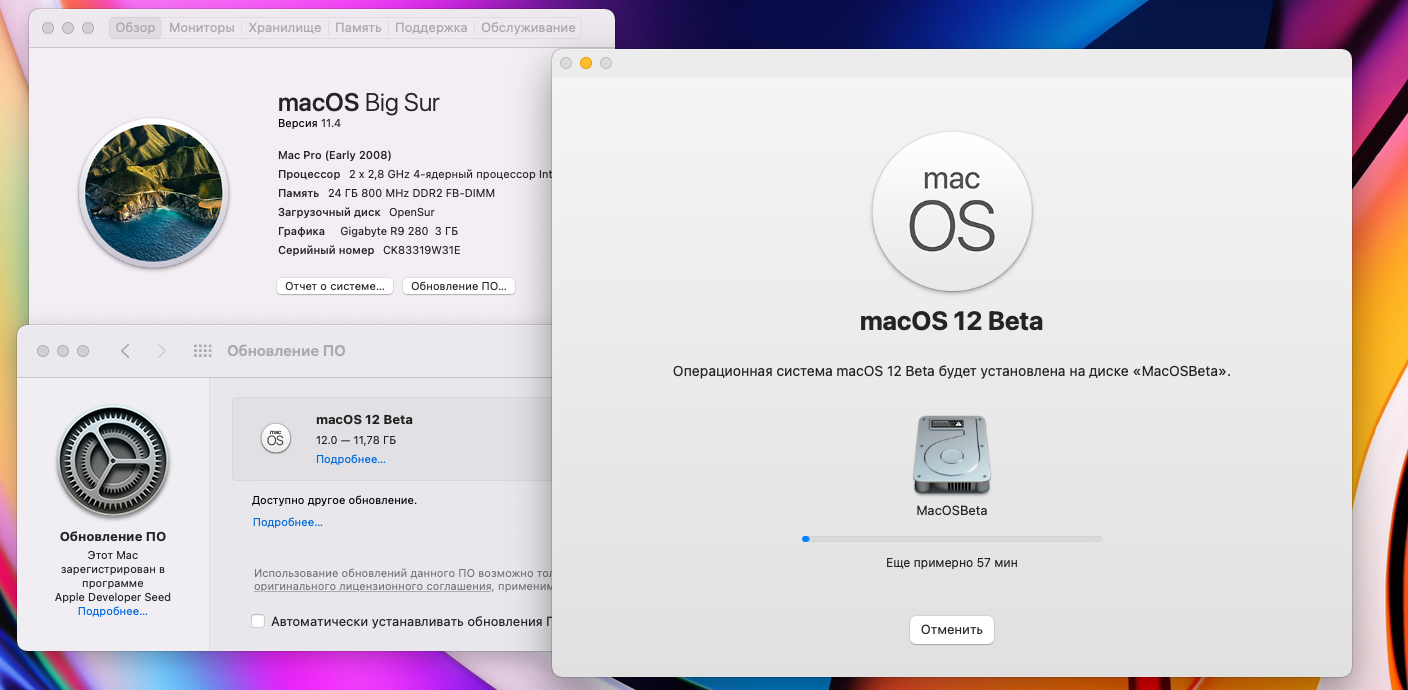Select the MacOSBeta hard drive icon

coord(952,455)
